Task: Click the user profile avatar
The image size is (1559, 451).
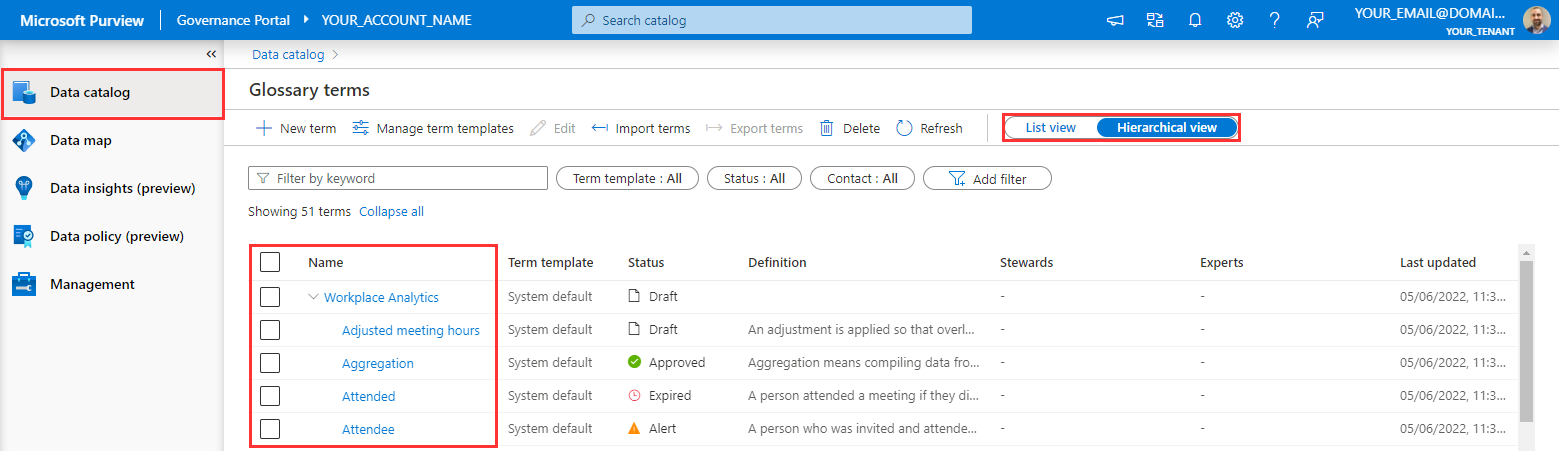Action: coord(1537,20)
